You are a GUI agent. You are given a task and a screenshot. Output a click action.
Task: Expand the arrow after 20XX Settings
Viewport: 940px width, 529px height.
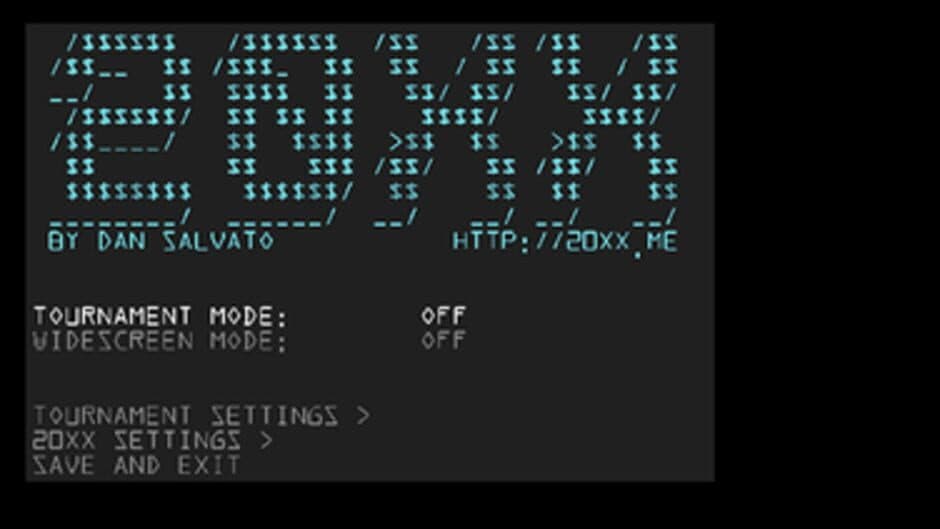tap(266, 440)
